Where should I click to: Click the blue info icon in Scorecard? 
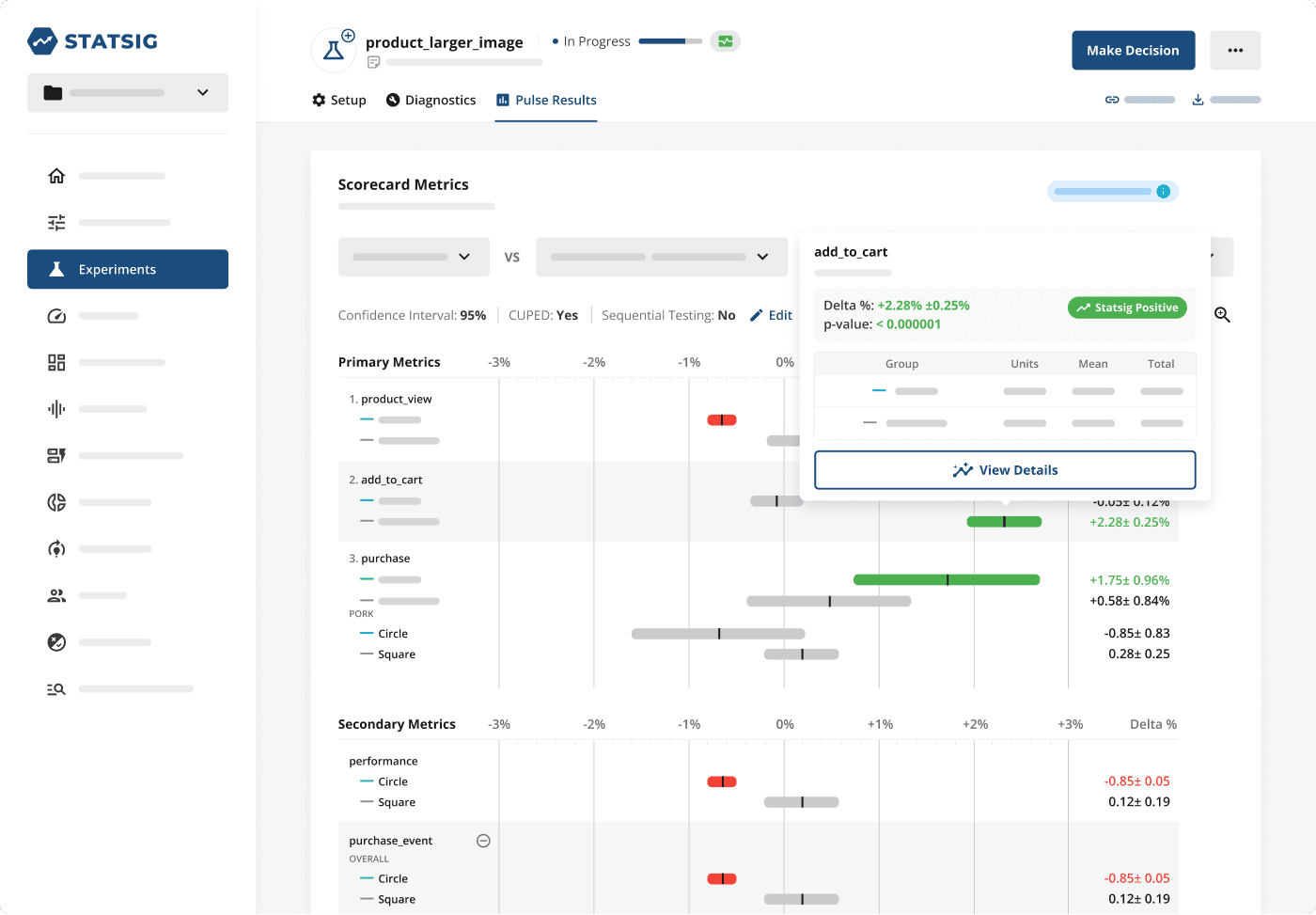coord(1163,192)
